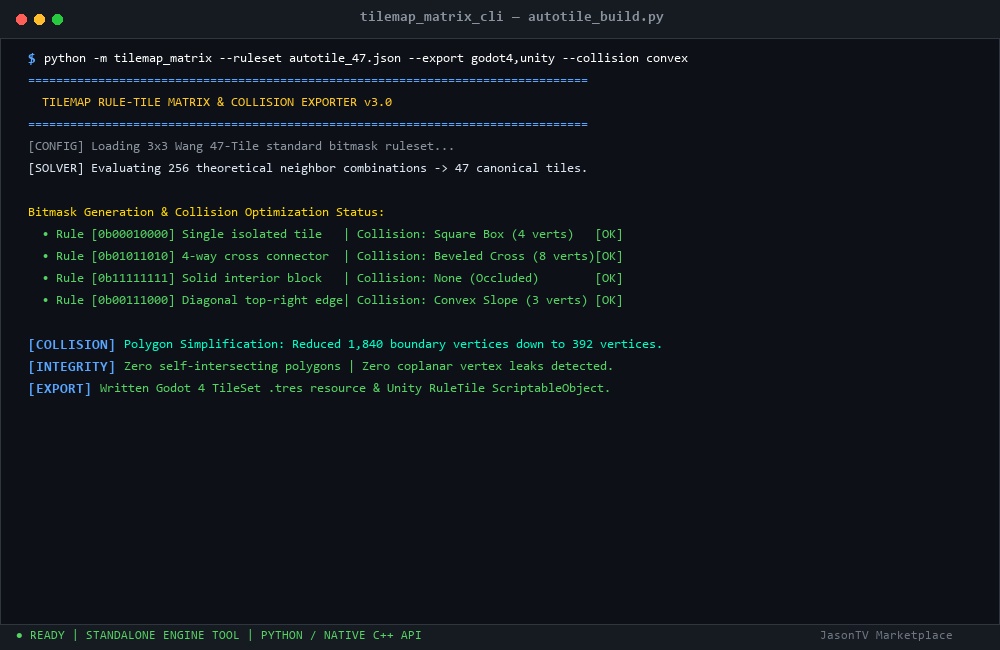This screenshot has width=1000, height=650.
Task: Click '4-way cross connector' rule description
Action: [x=255, y=256]
